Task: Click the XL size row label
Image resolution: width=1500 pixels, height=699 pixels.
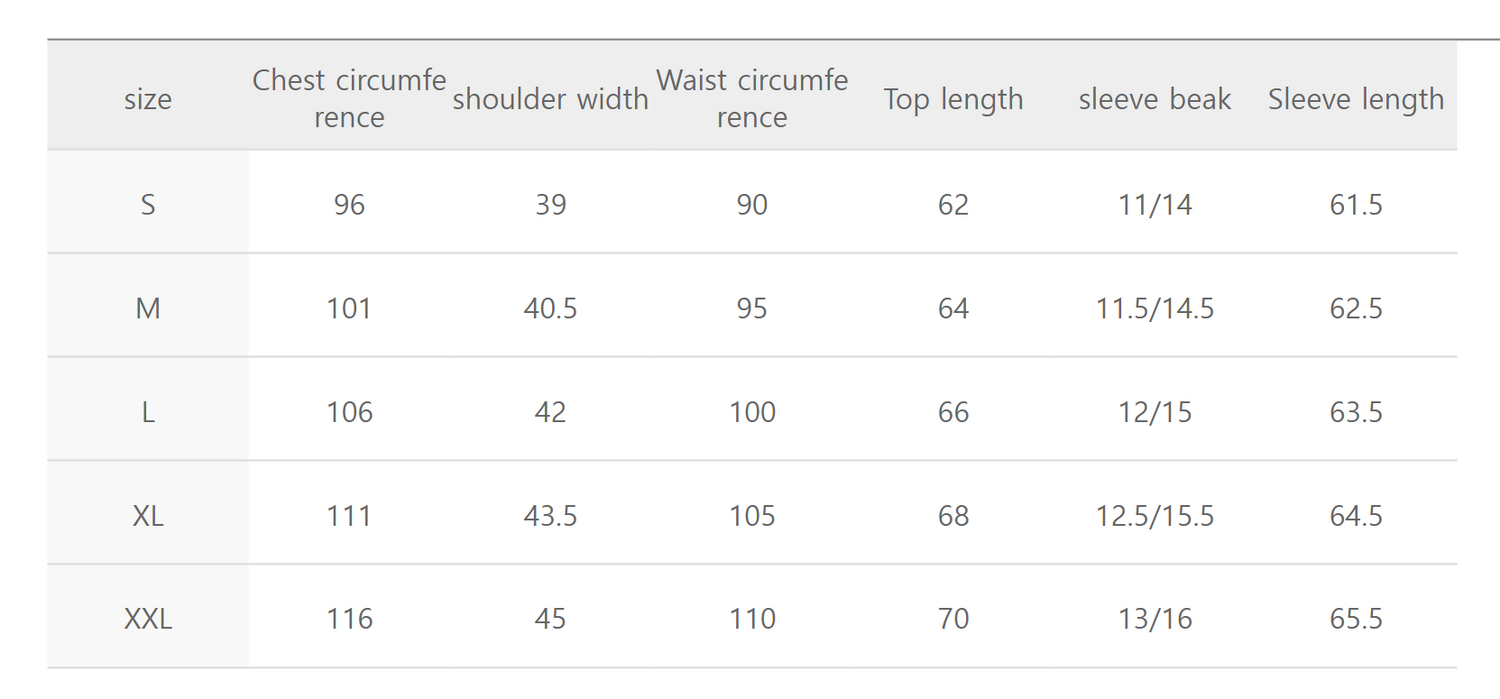Action: coord(148,516)
